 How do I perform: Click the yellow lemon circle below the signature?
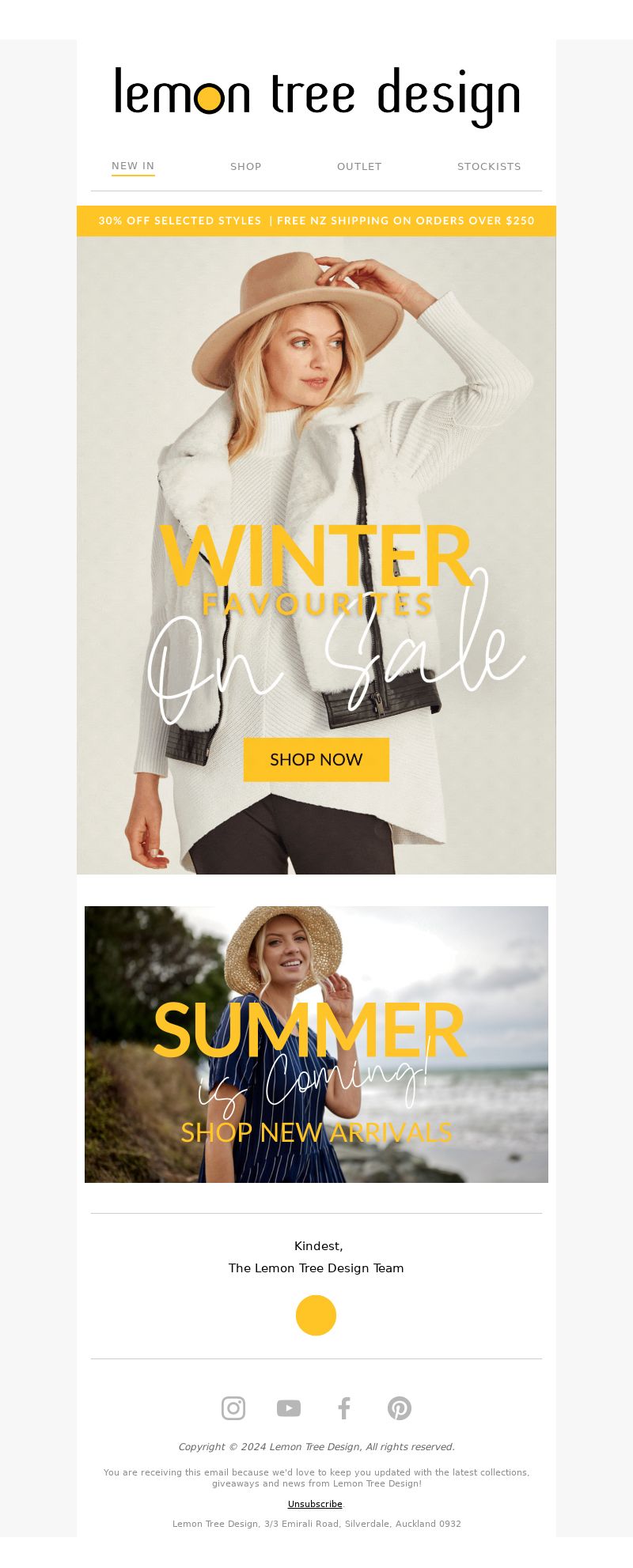(316, 1315)
